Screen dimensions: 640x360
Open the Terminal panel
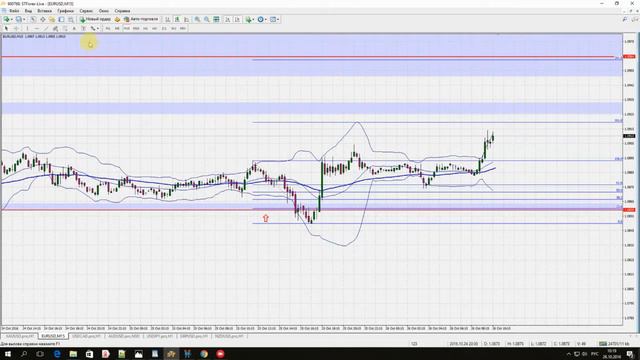click(x=61, y=19)
